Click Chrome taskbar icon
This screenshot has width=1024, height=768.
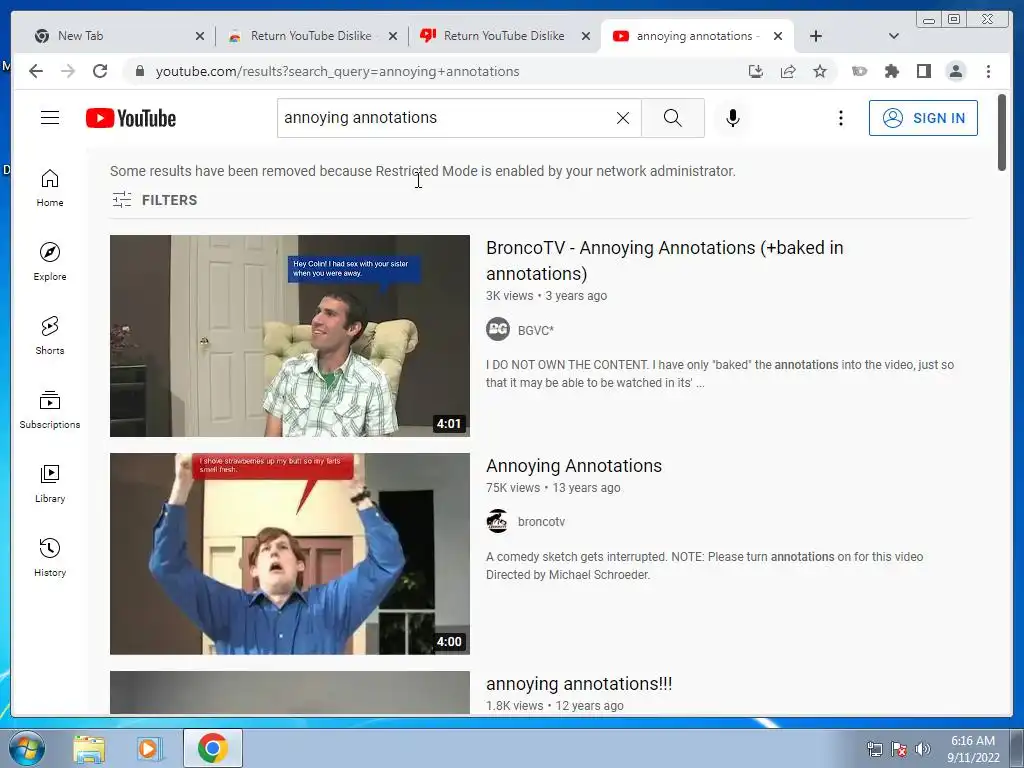point(212,748)
